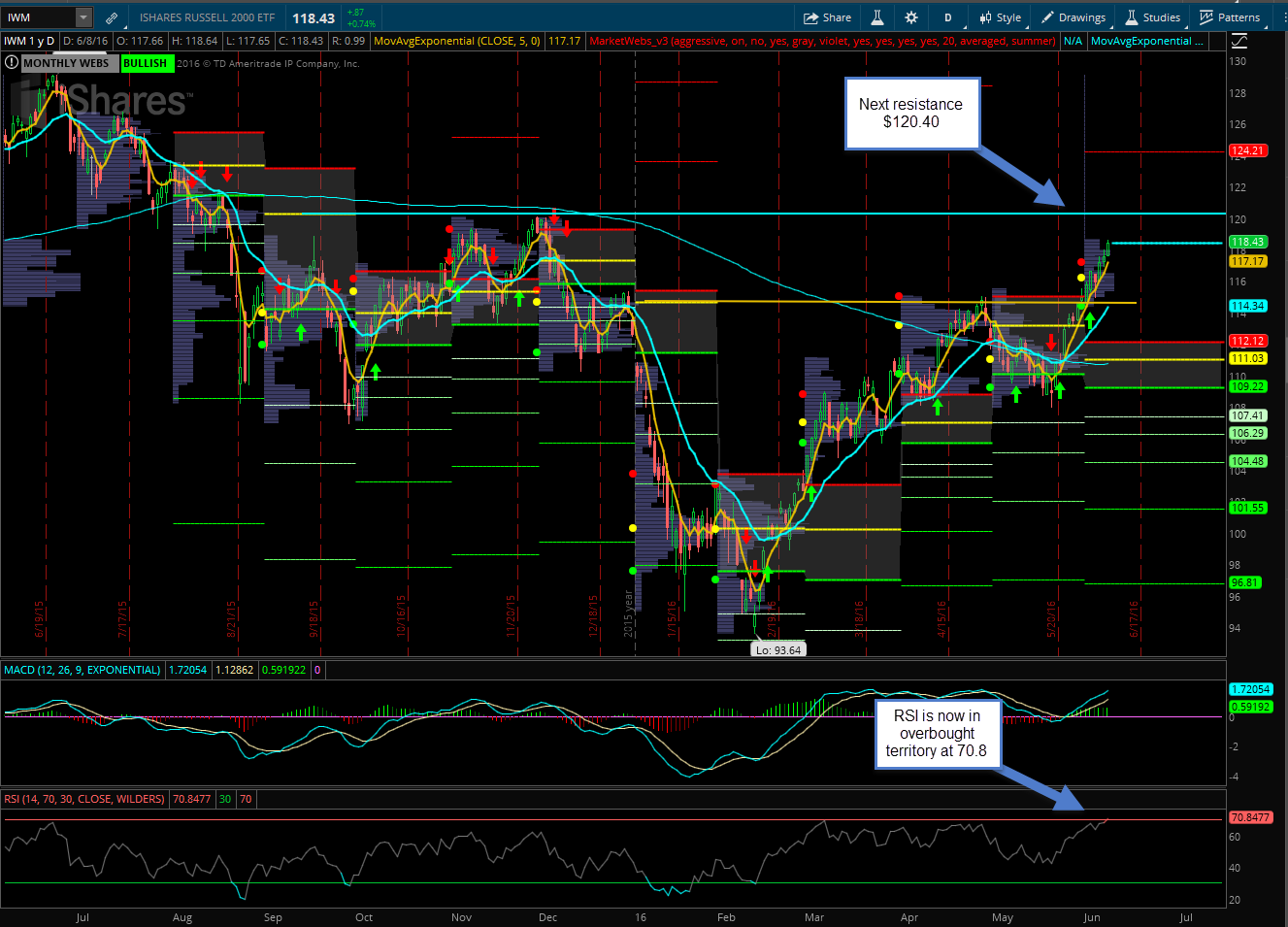Click the symbol link chain icon
Viewport: 1288px width, 927px height.
[x=112, y=17]
